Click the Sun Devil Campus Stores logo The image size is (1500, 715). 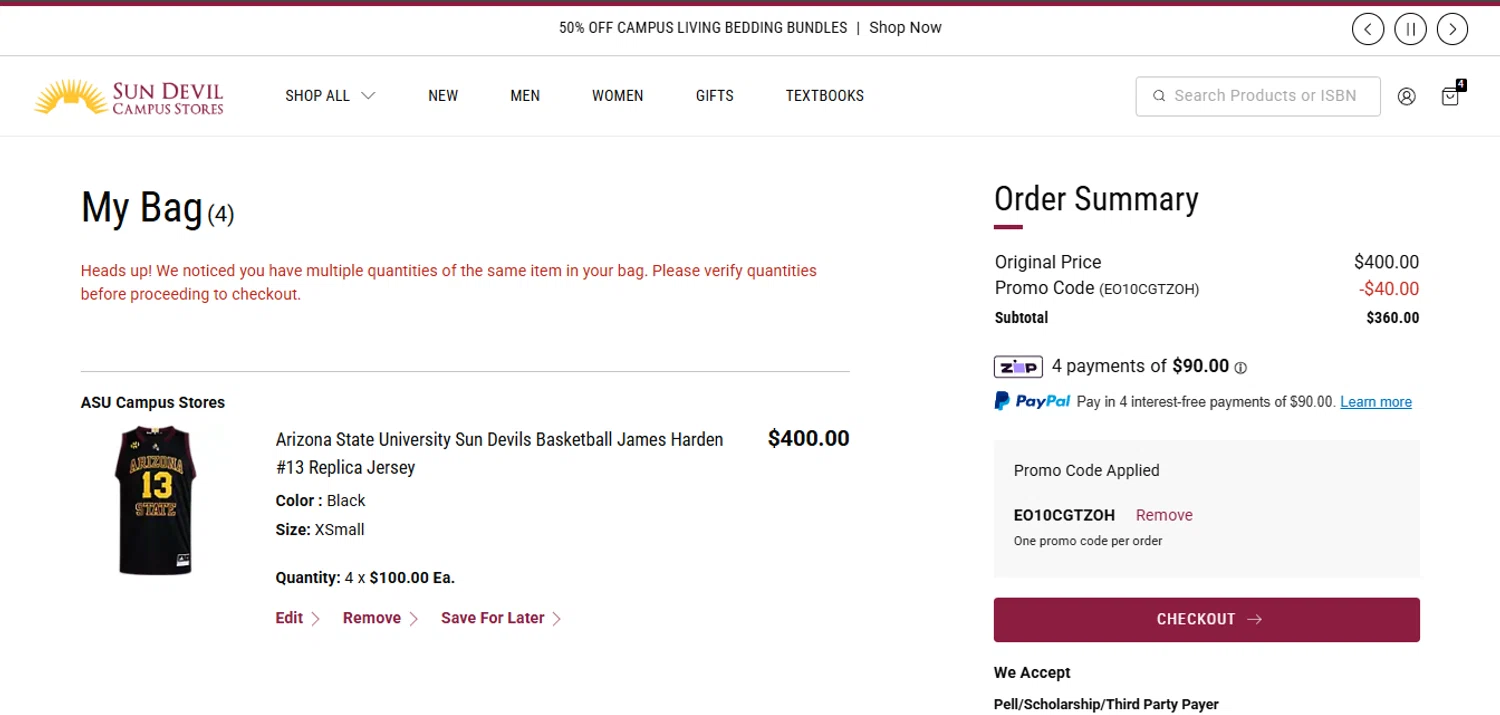tap(129, 96)
